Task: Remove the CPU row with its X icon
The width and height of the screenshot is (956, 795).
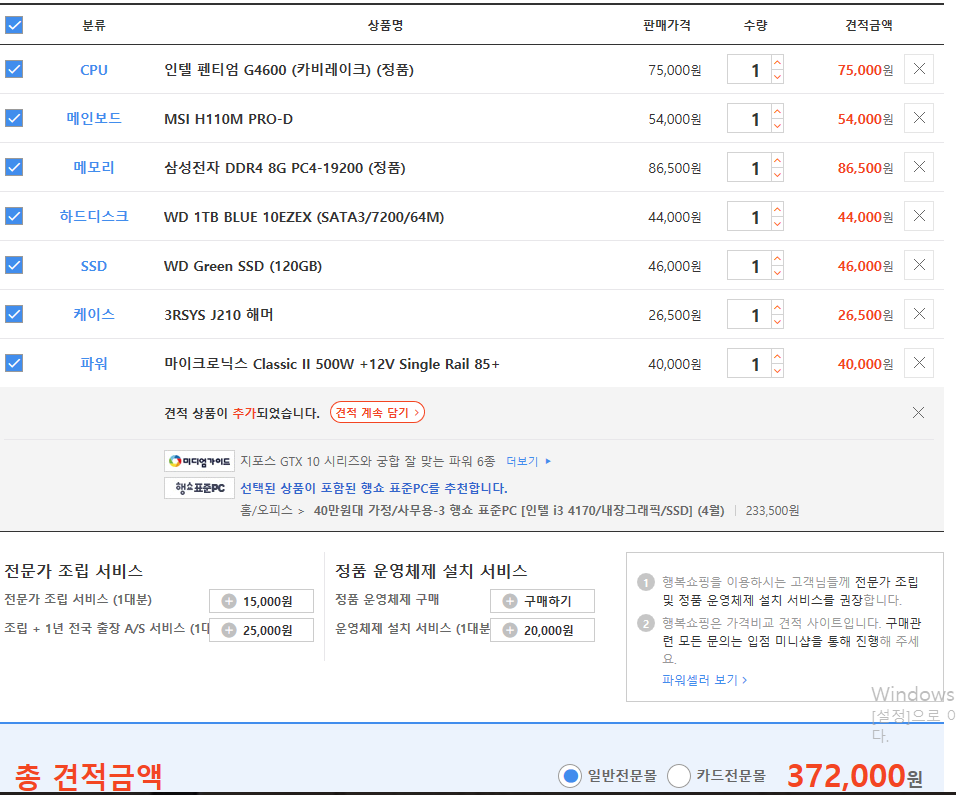Action: (x=919, y=69)
